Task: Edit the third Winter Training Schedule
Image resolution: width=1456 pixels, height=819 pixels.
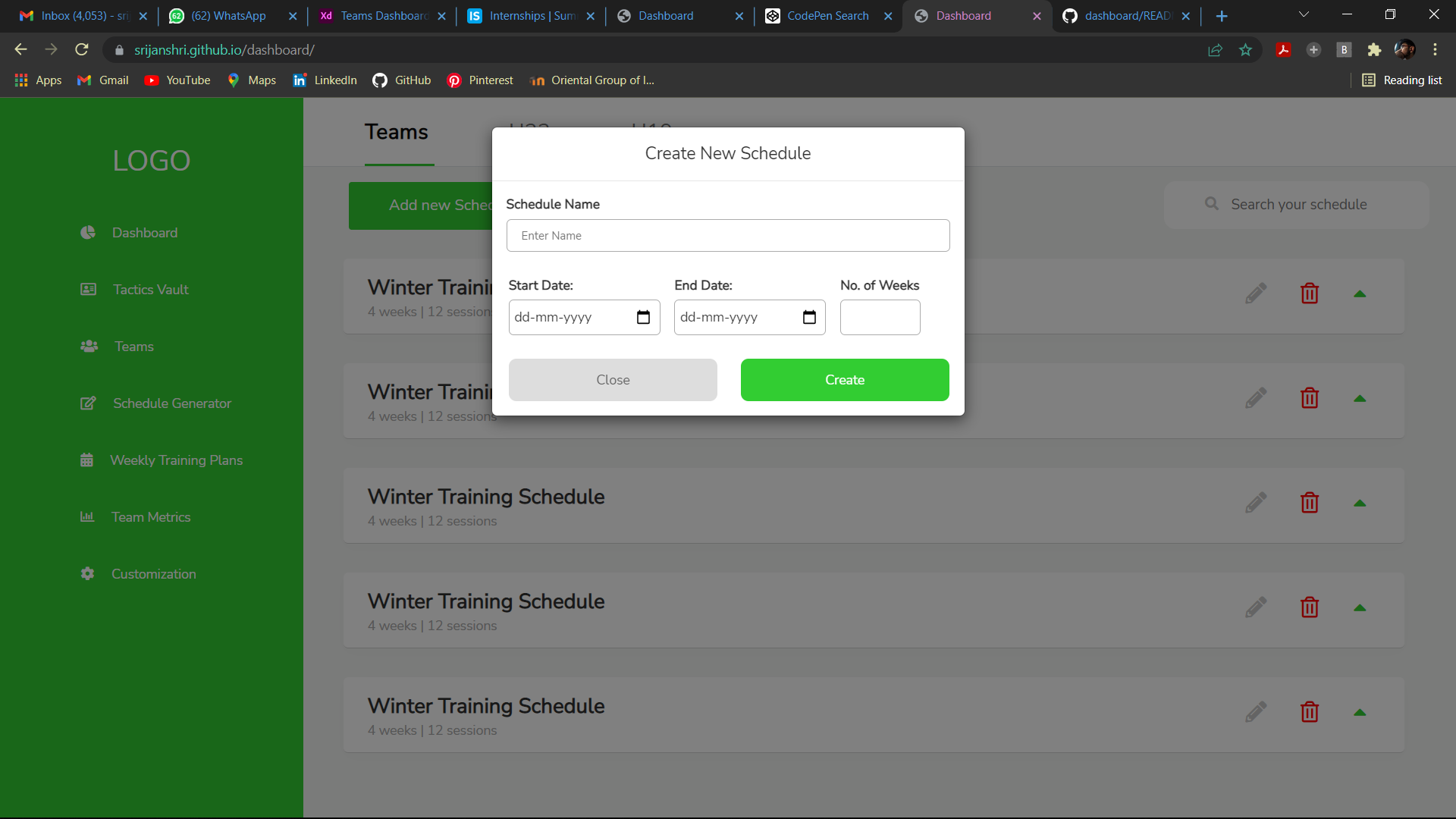Action: [x=1256, y=503]
